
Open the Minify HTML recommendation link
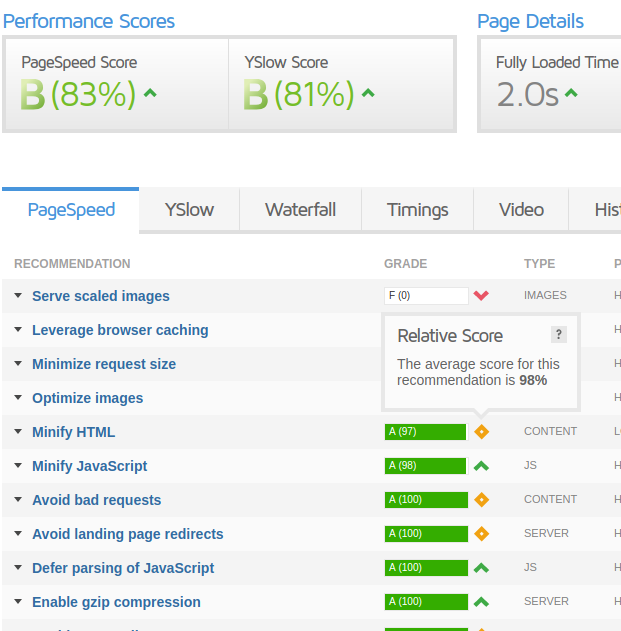(73, 432)
